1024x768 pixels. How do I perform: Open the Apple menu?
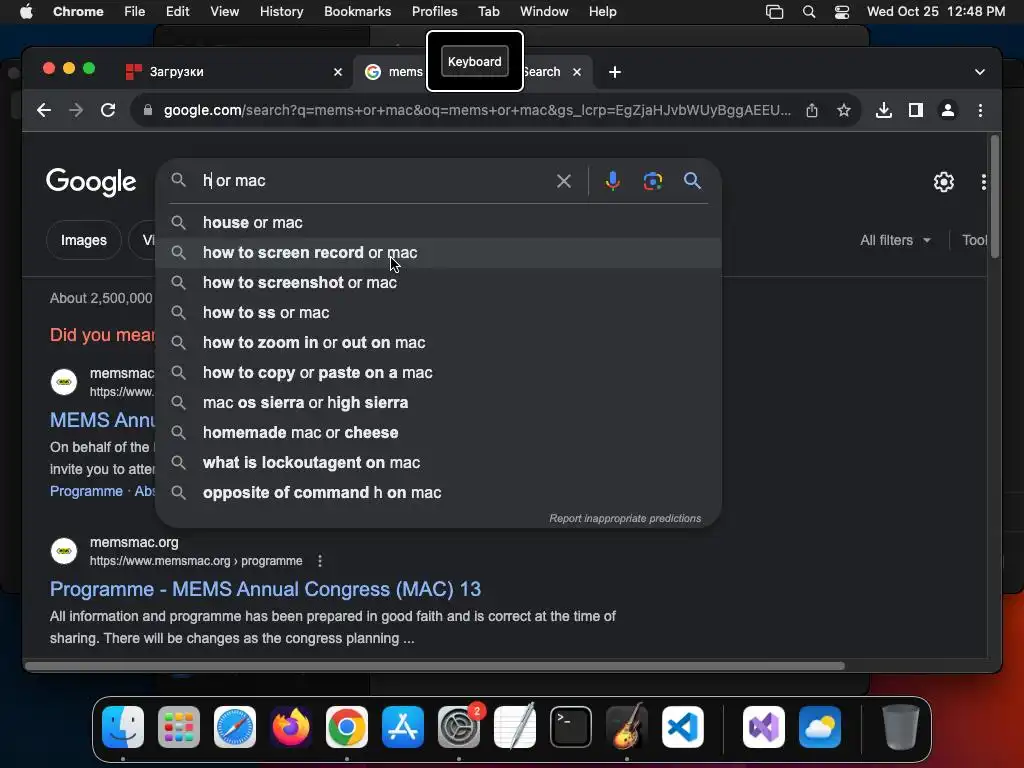[26, 12]
